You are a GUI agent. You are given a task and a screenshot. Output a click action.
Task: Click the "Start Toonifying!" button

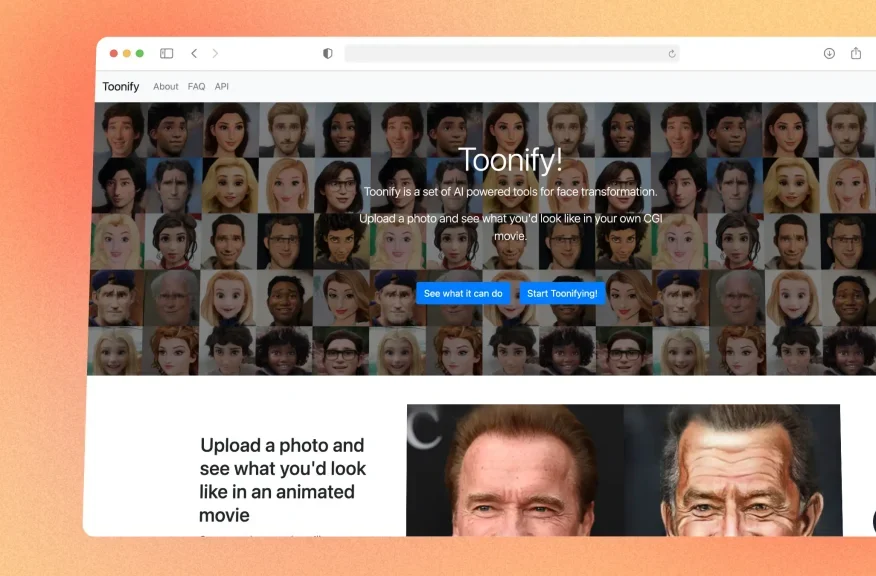point(562,293)
